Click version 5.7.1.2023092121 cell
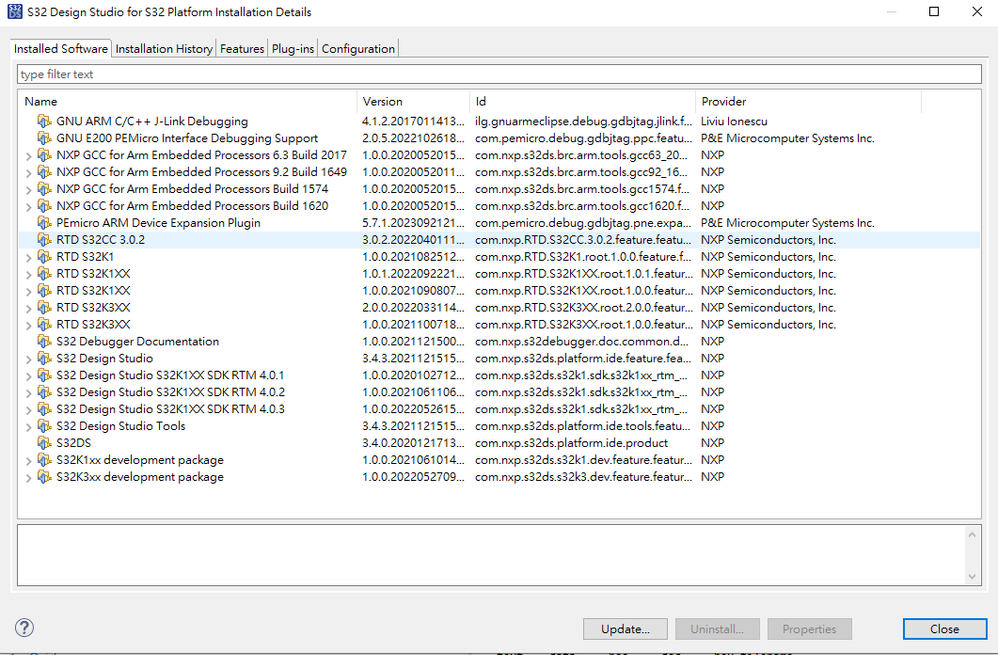 click(x=414, y=223)
